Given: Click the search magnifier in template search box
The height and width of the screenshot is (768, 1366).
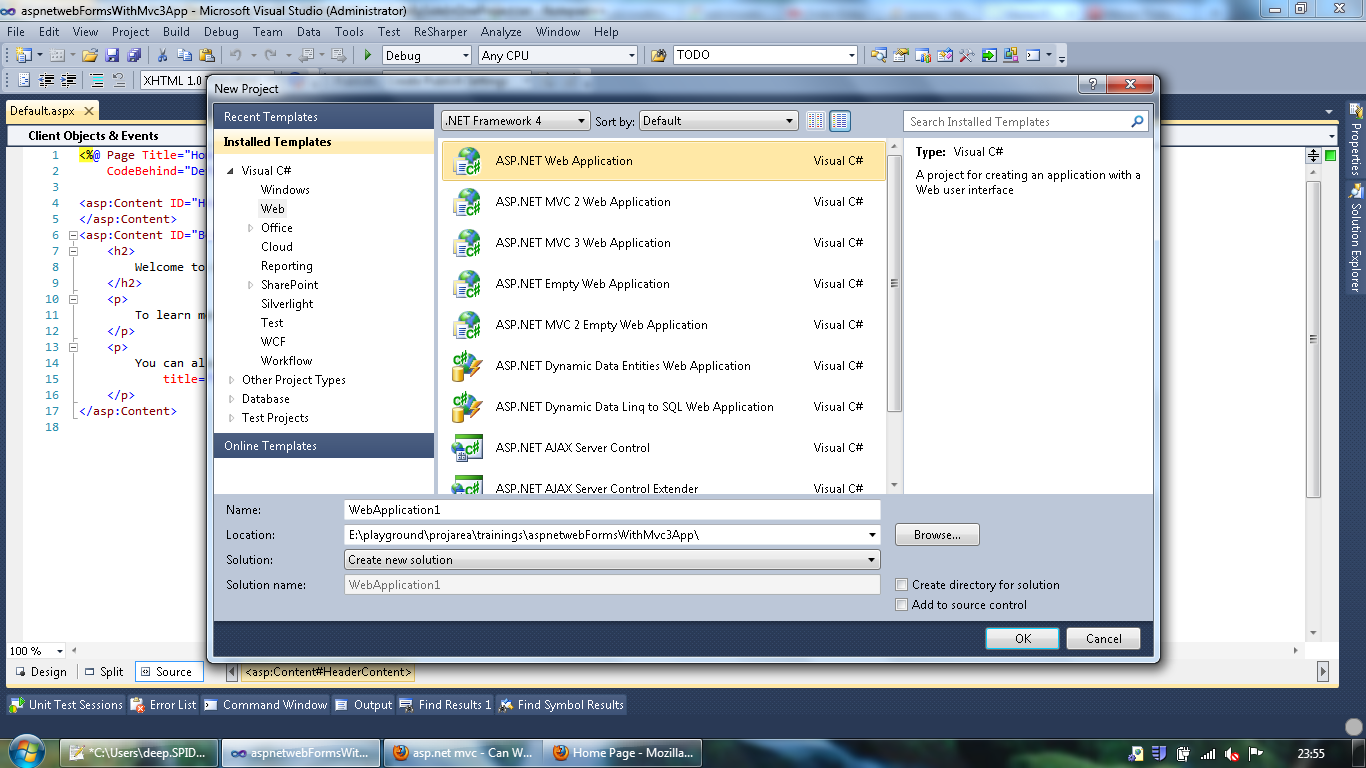Looking at the screenshot, I should [1137, 121].
